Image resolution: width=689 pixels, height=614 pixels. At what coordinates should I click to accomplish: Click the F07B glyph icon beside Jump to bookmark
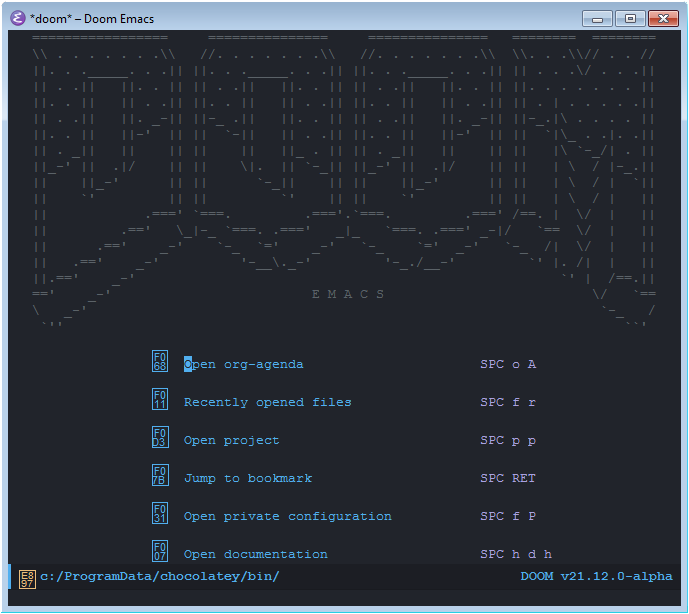coord(160,475)
